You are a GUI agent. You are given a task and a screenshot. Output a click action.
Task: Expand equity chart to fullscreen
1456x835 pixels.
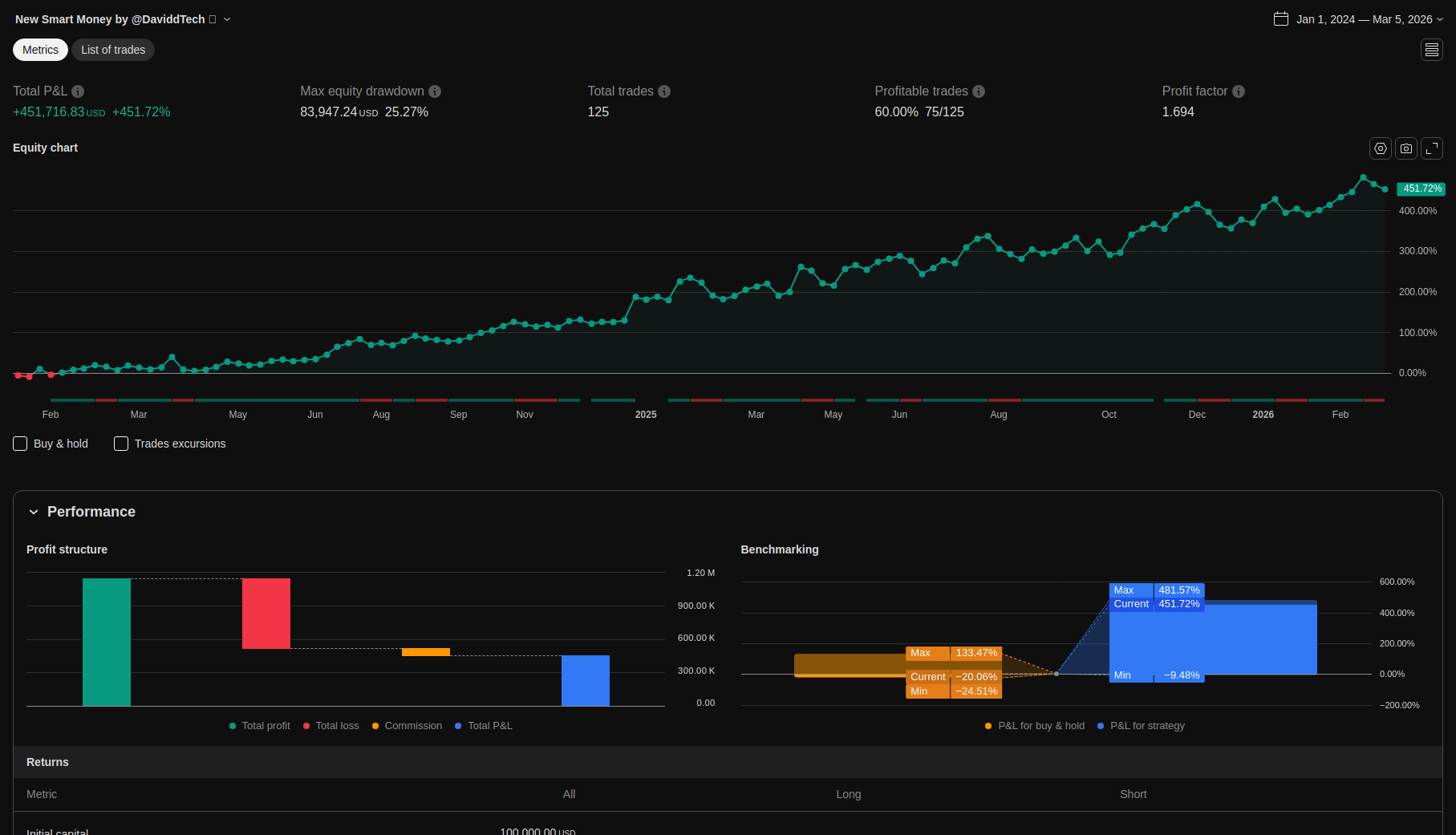(x=1431, y=148)
